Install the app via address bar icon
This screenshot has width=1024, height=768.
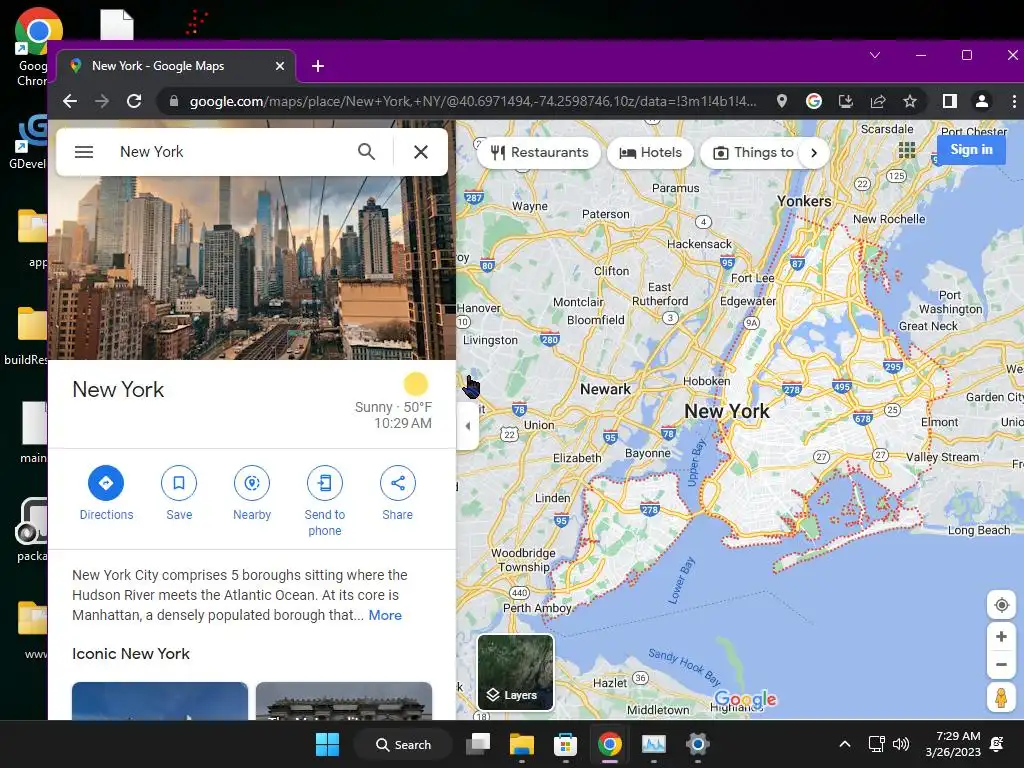(846, 101)
